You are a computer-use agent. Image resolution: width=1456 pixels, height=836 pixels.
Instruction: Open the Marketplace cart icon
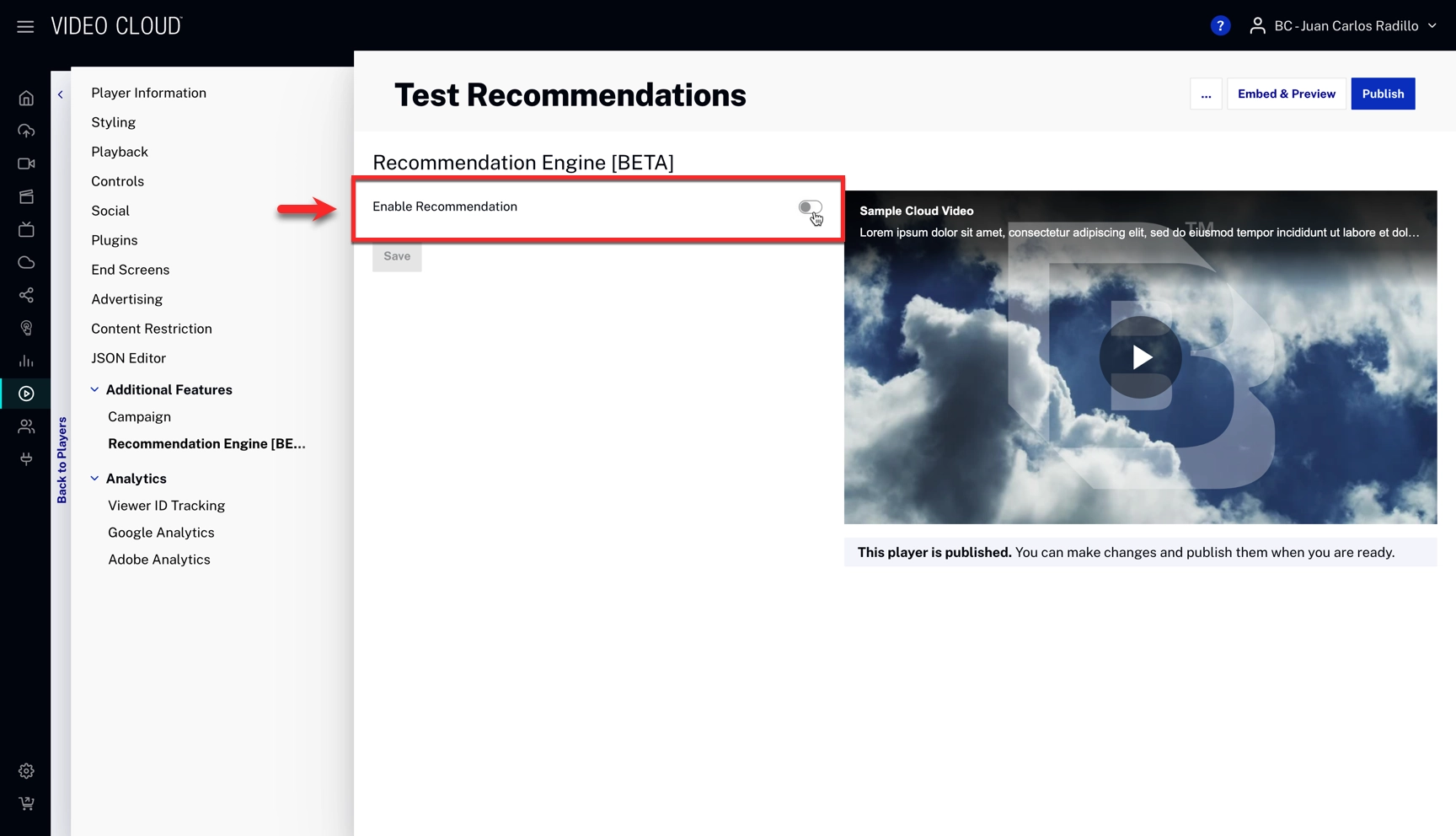pyautogui.click(x=26, y=803)
